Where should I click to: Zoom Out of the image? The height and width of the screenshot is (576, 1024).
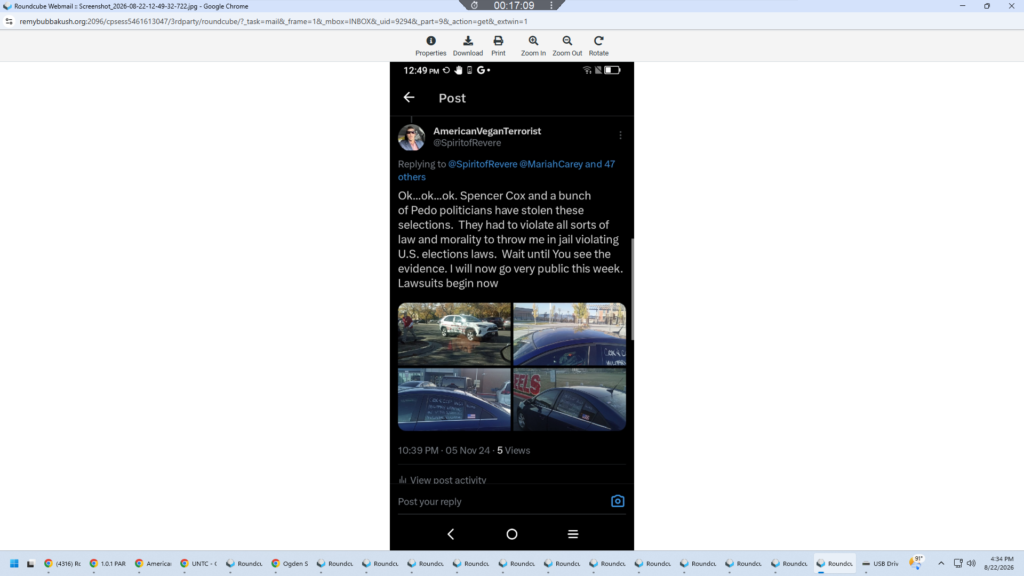567,46
